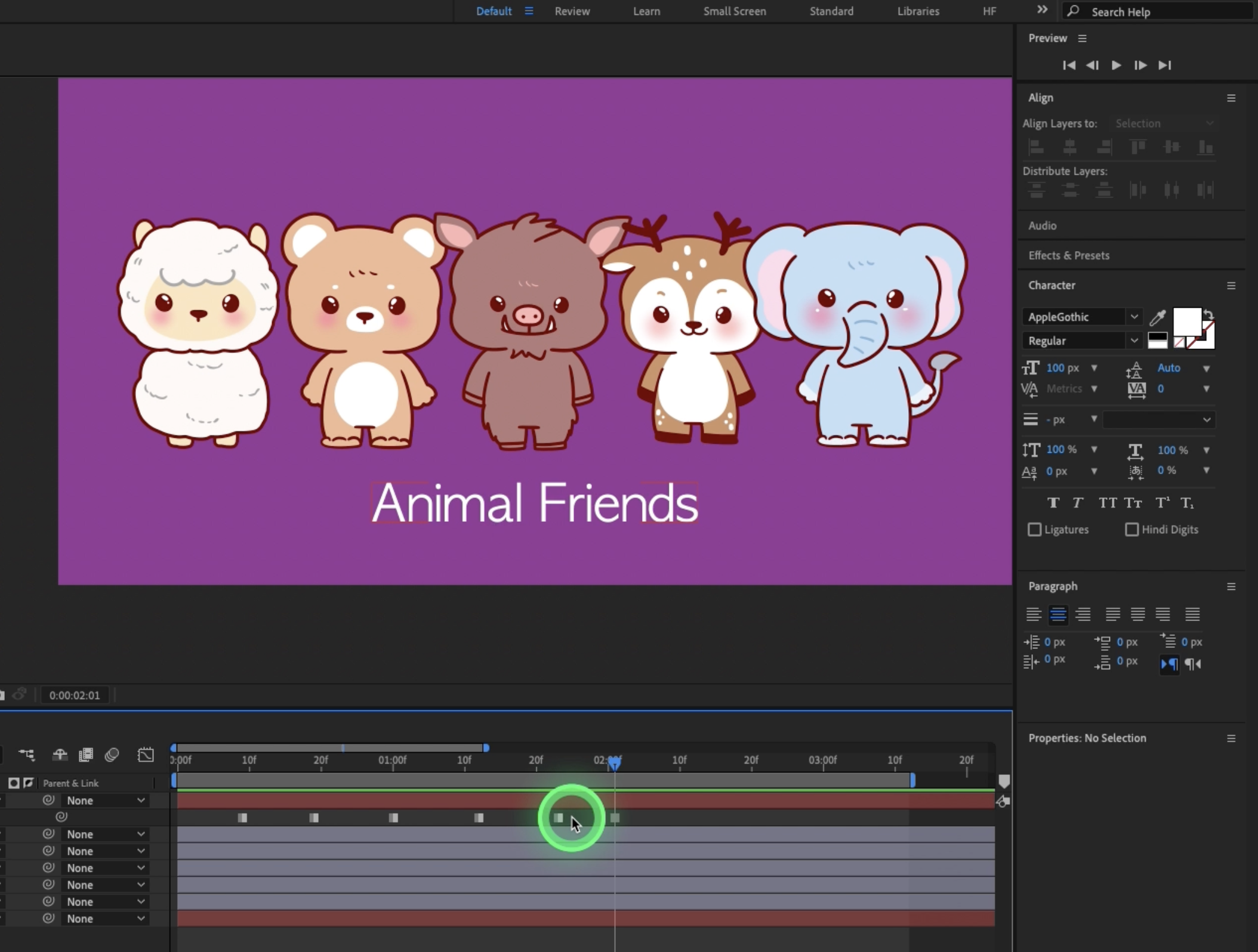Click the Play button in Preview panel

pos(1116,65)
